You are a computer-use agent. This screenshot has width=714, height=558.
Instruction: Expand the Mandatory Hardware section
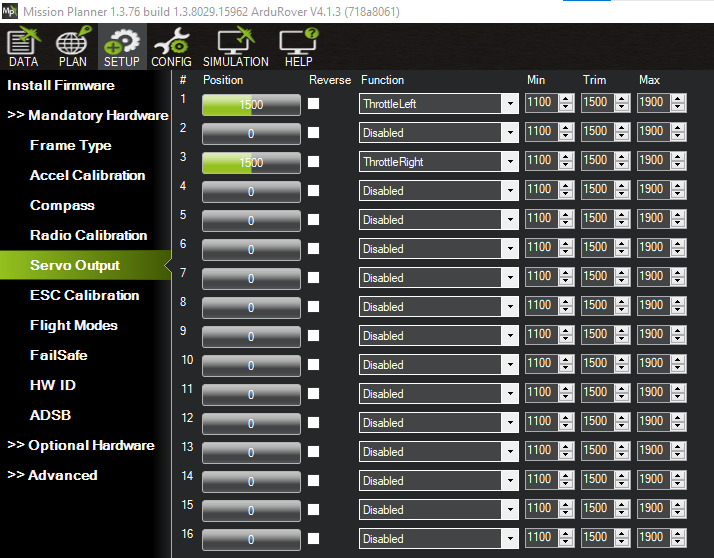click(x=88, y=115)
